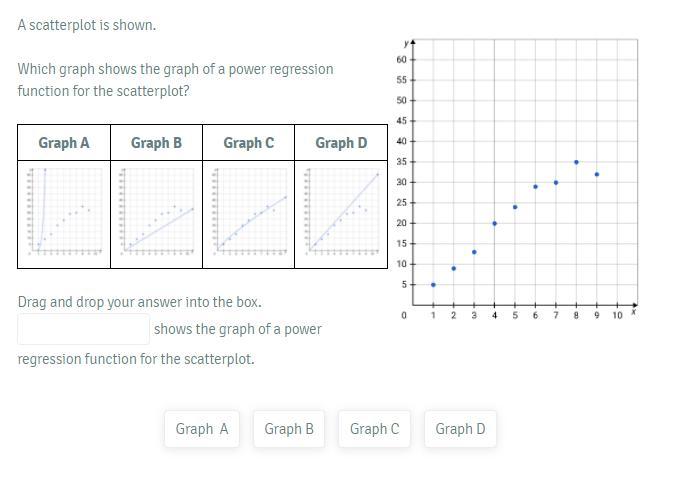
Task: Choose the Graph D answer chip
Action: [460, 429]
